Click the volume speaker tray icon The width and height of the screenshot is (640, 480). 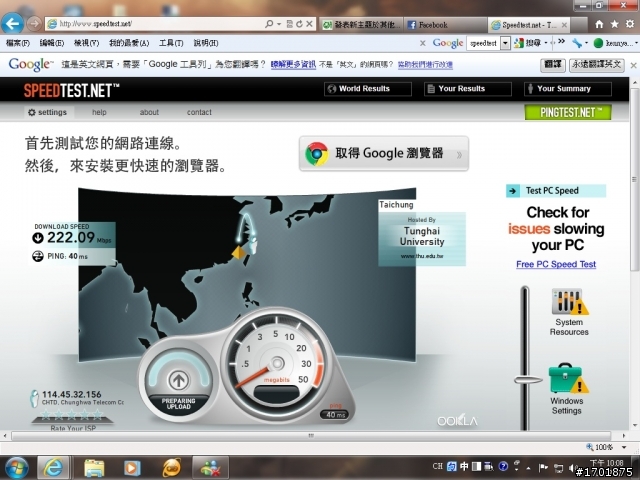[573, 468]
